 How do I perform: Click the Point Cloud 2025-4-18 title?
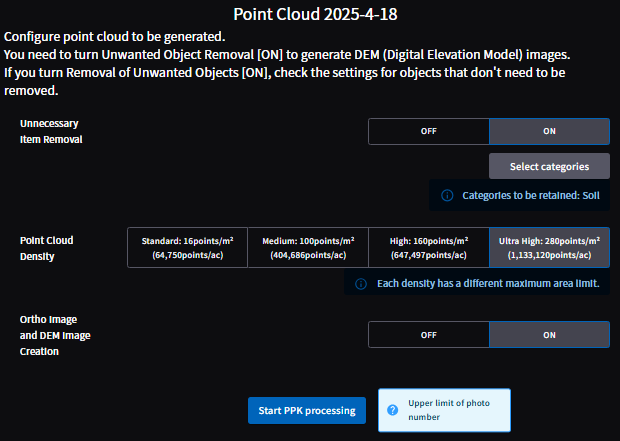[x=315, y=14]
